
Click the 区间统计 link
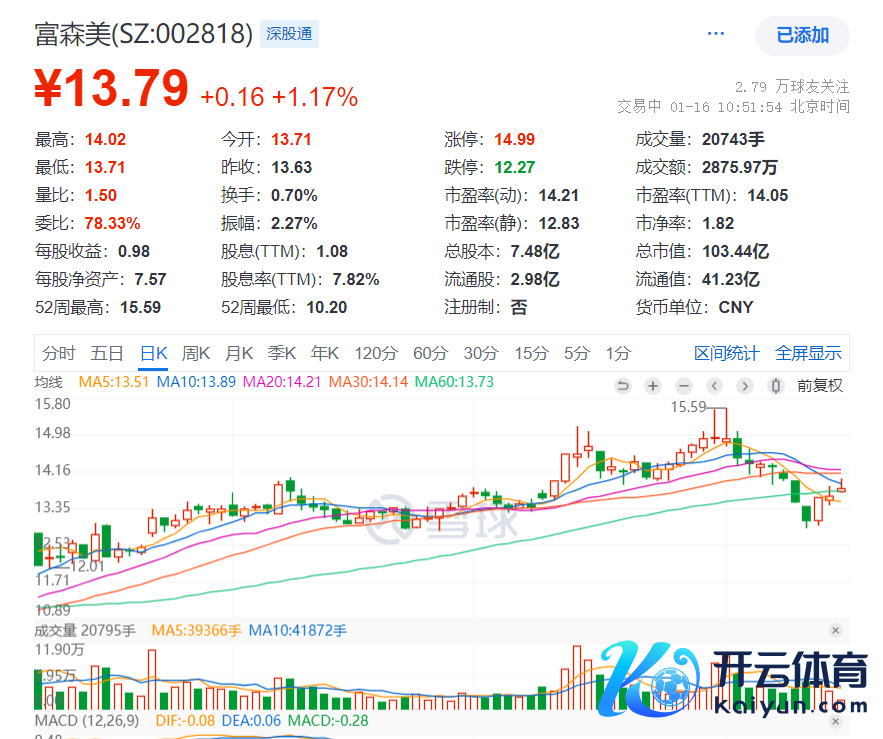coord(726,353)
